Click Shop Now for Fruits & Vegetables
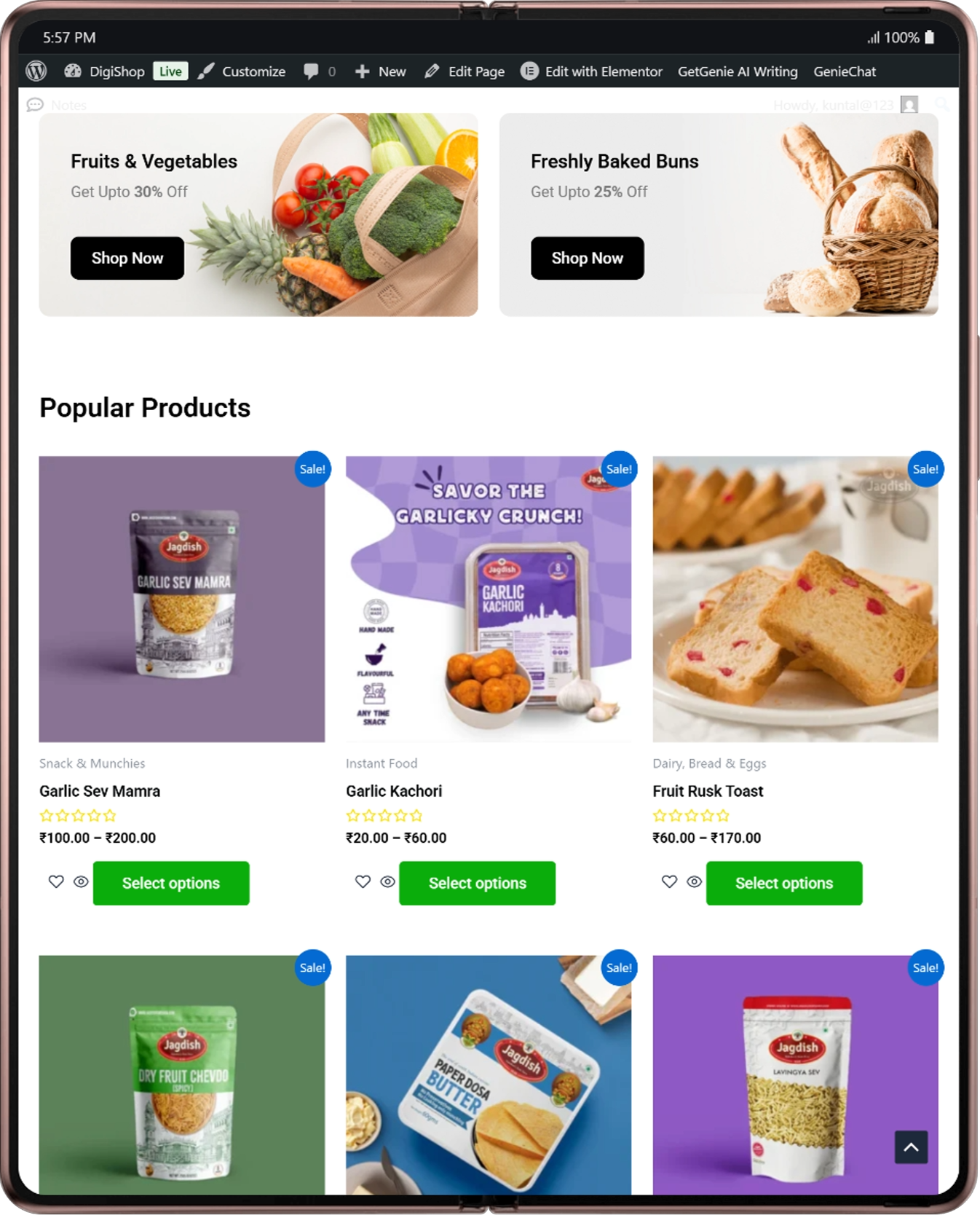Image resolution: width=980 pixels, height=1215 pixels. [x=127, y=258]
